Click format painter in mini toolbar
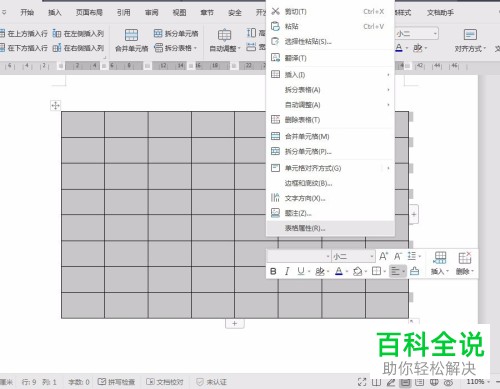 pos(414,271)
